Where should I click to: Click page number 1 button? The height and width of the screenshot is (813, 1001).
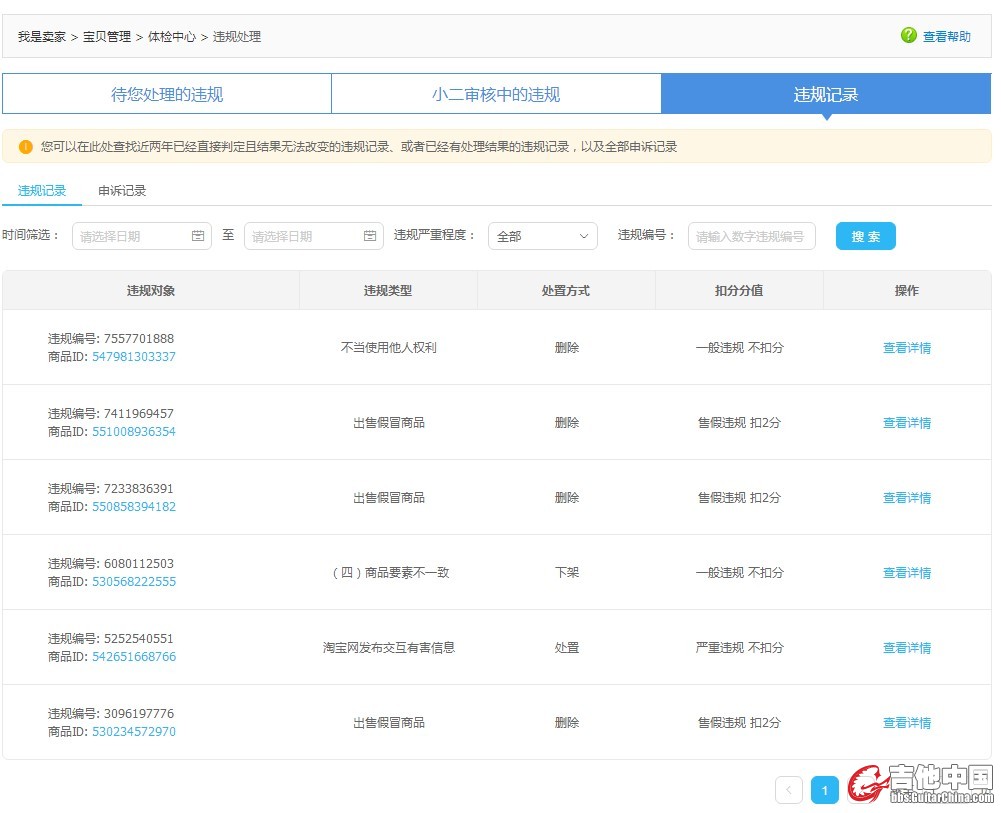[824, 790]
